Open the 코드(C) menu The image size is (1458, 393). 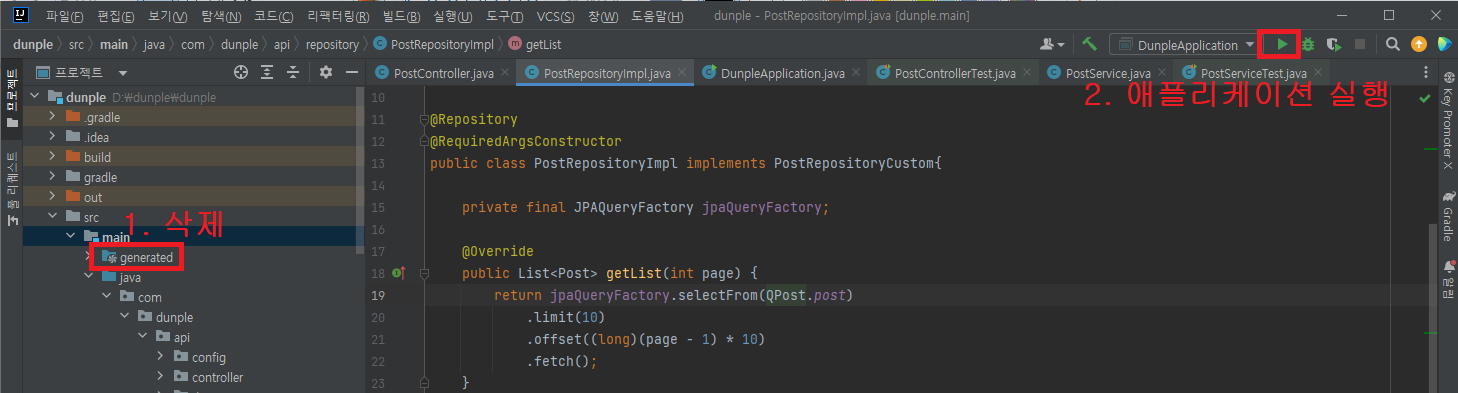tap(273, 16)
